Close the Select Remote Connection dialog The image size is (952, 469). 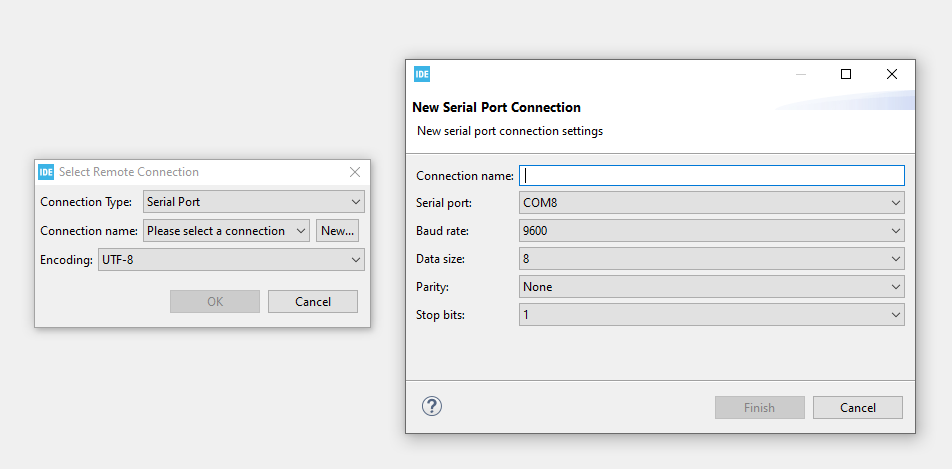tap(355, 172)
